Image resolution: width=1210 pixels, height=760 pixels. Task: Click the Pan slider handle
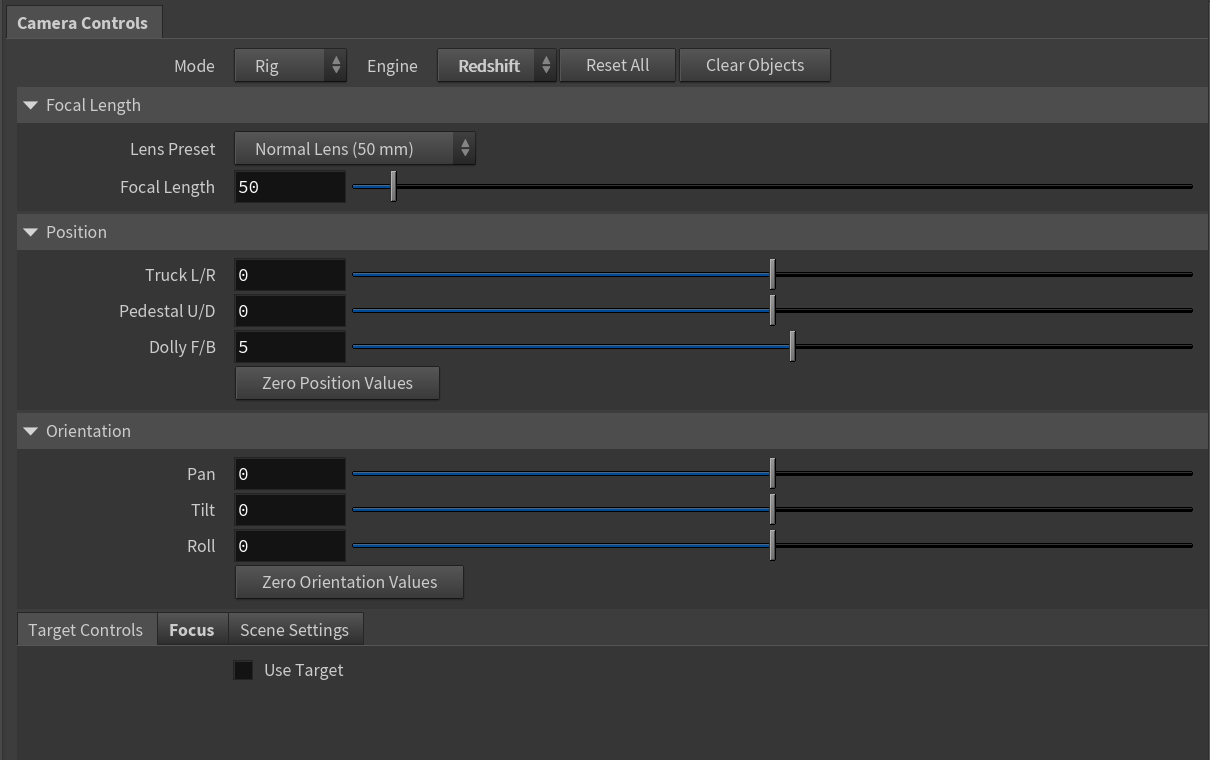(x=772, y=474)
